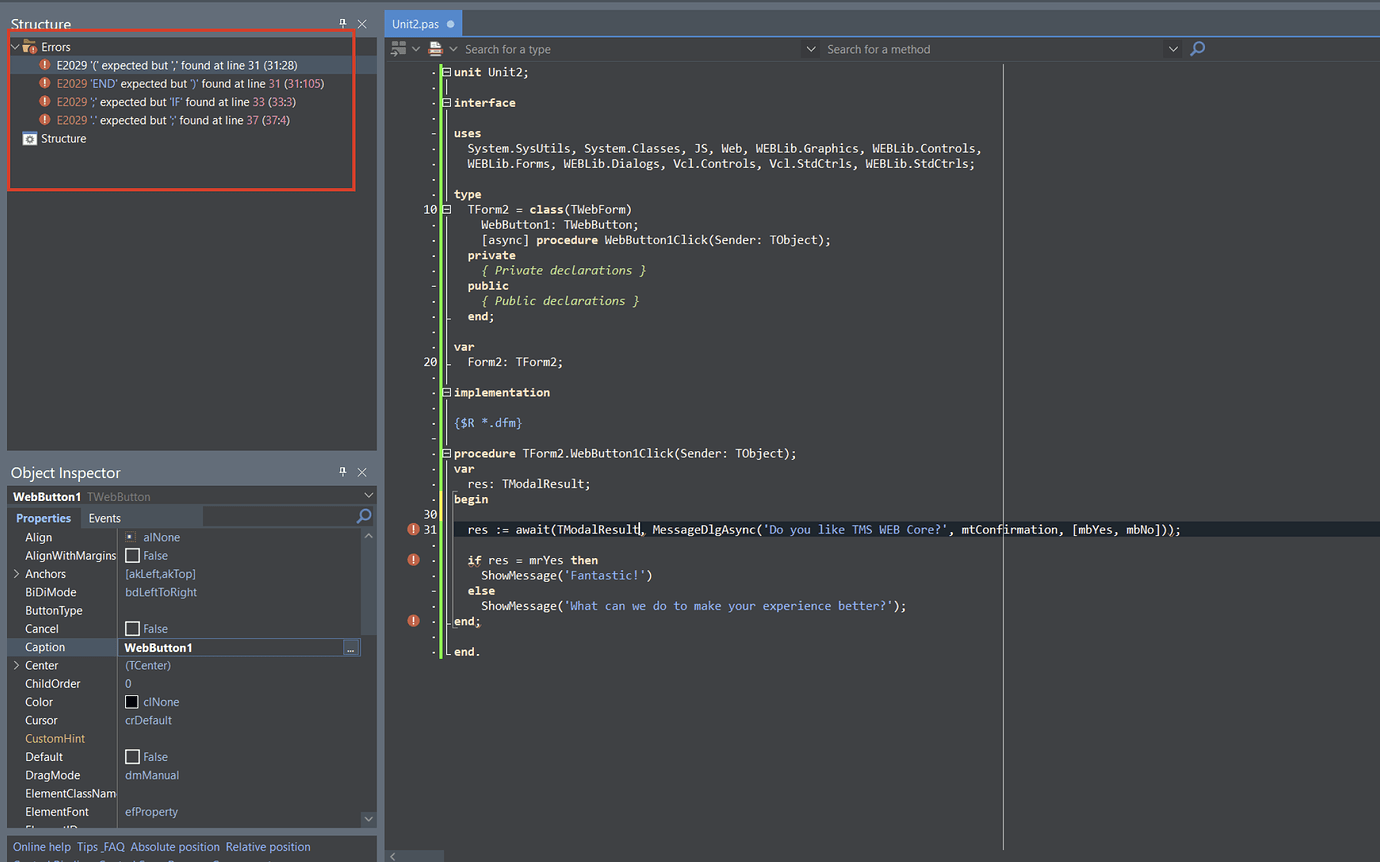
Task: Click the search magnifier in Object Inspector
Action: tap(364, 517)
